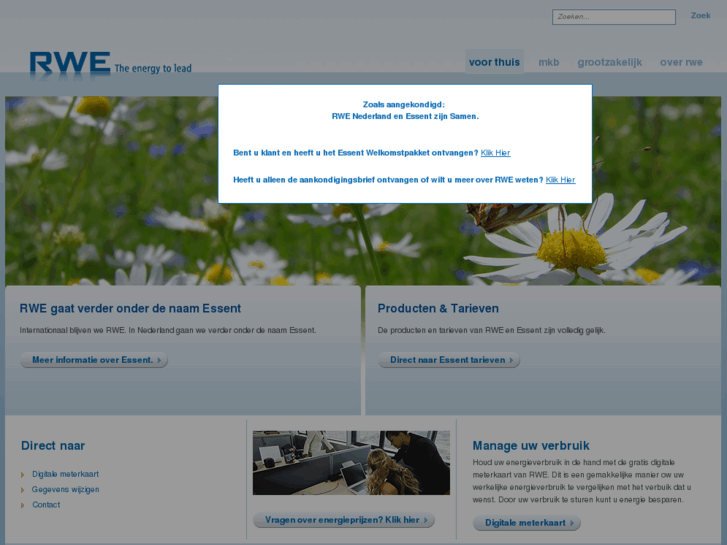Click Klik Hier after Essent Welkomstpakket question
Image resolution: width=727 pixels, height=545 pixels.
coord(495,153)
